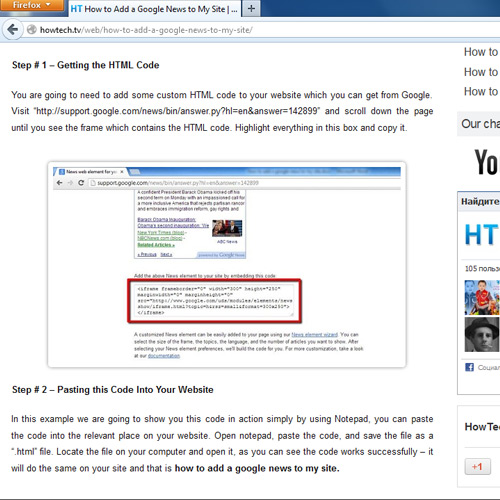Click the +1 button in the sidebar
500x500 pixels.
(478, 467)
